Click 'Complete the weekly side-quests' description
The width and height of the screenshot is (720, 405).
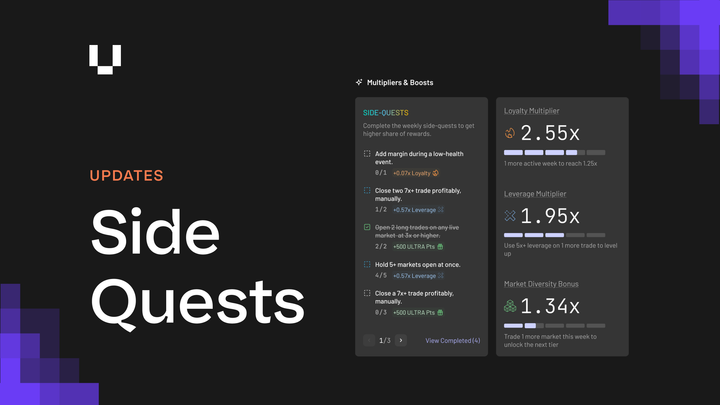coord(418,129)
